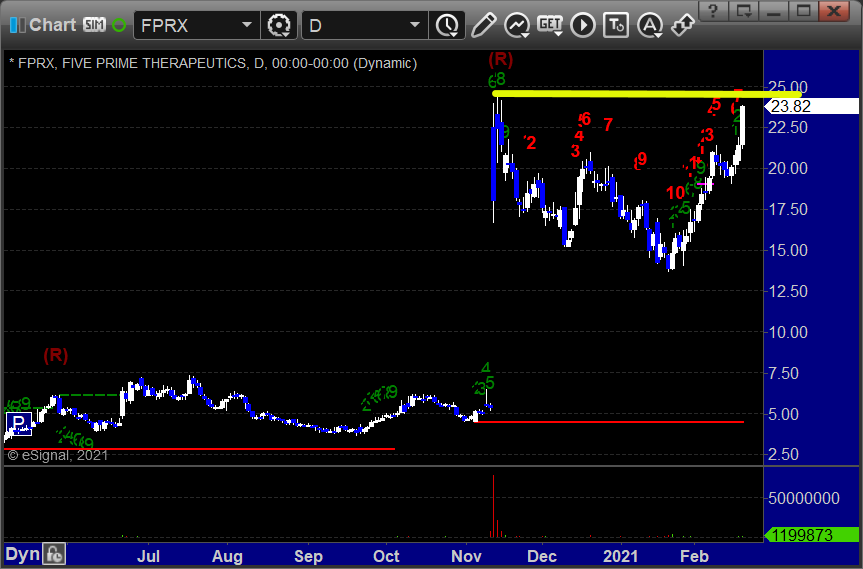Click the green connection status circle
The height and width of the screenshot is (569, 863).
point(119,25)
